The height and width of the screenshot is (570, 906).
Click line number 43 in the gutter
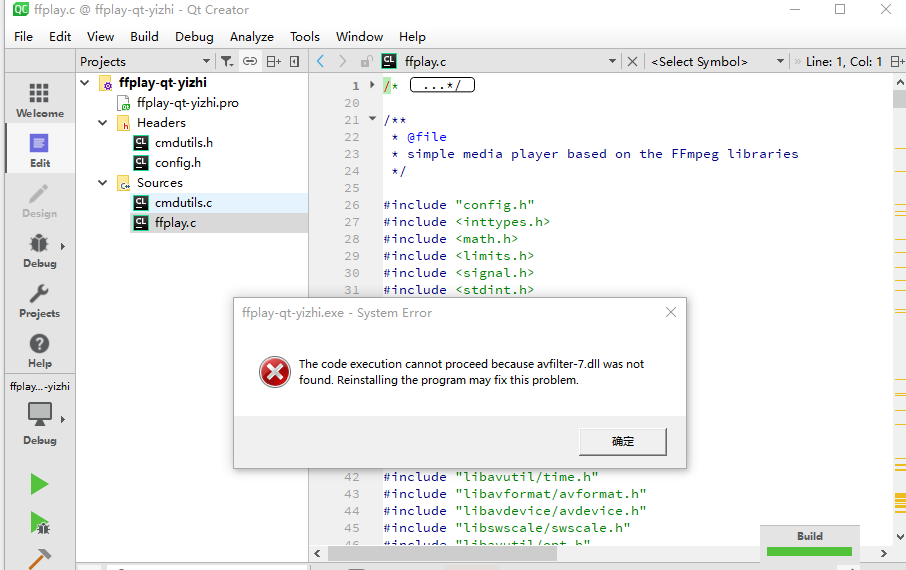tap(352, 494)
